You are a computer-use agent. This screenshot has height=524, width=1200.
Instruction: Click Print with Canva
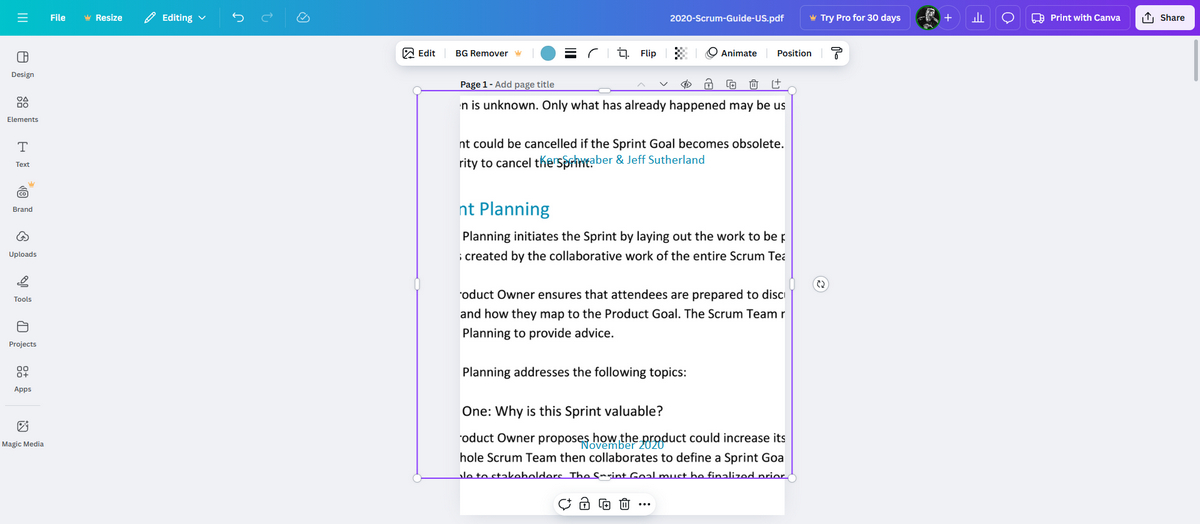(x=1077, y=17)
